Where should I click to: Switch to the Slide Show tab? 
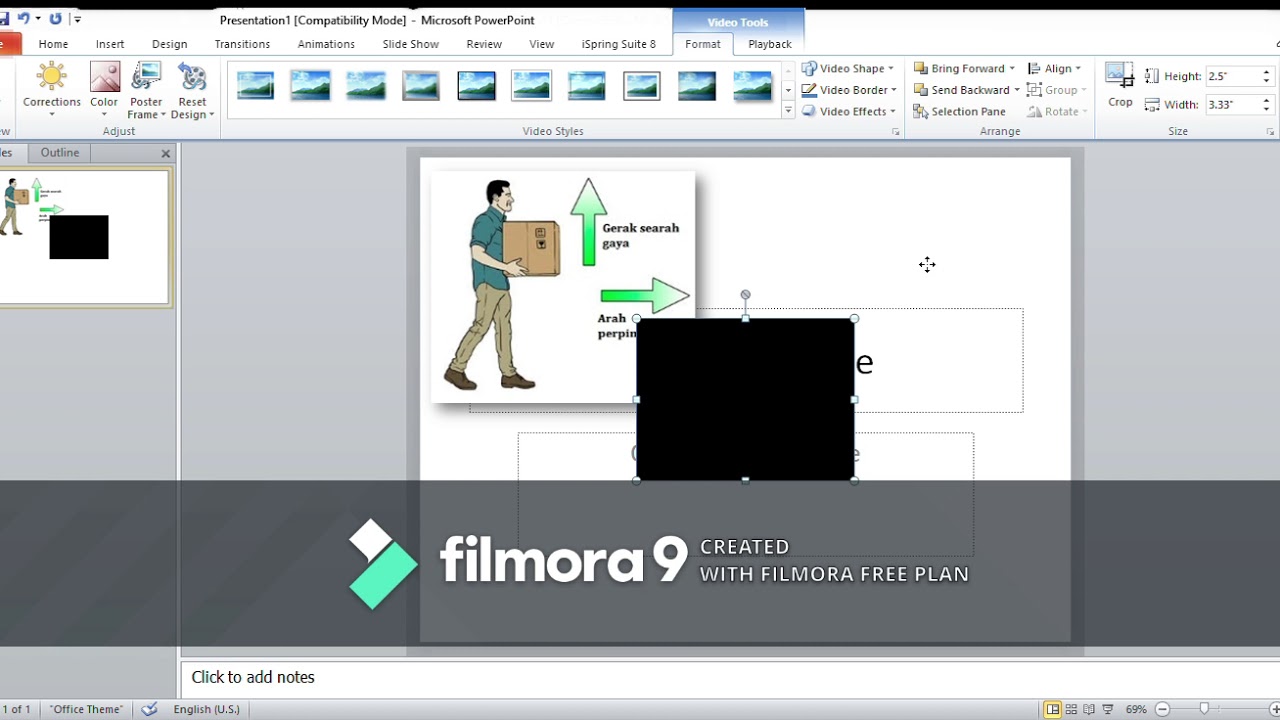(410, 44)
